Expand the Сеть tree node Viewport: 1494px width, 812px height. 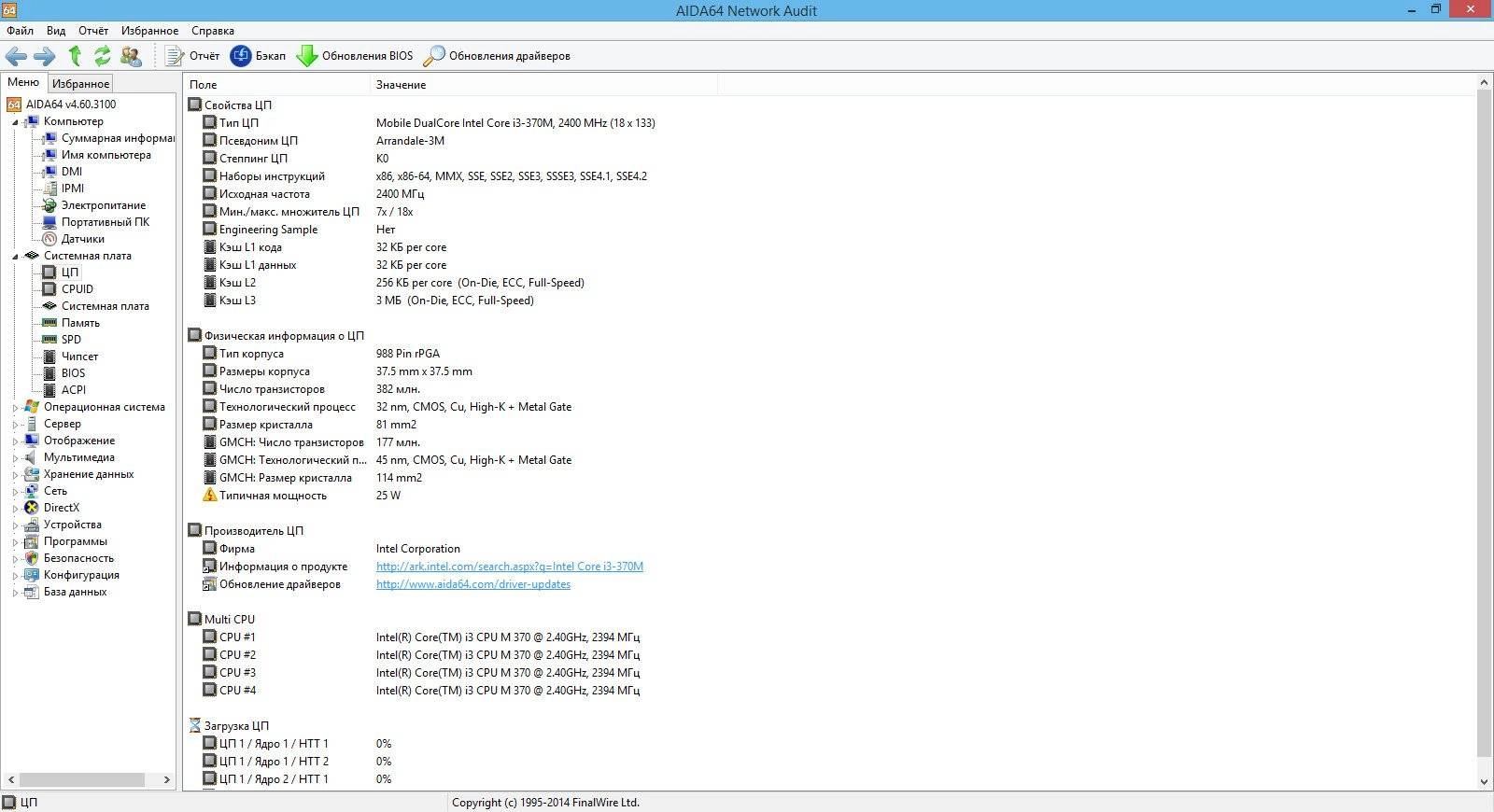pos(15,492)
